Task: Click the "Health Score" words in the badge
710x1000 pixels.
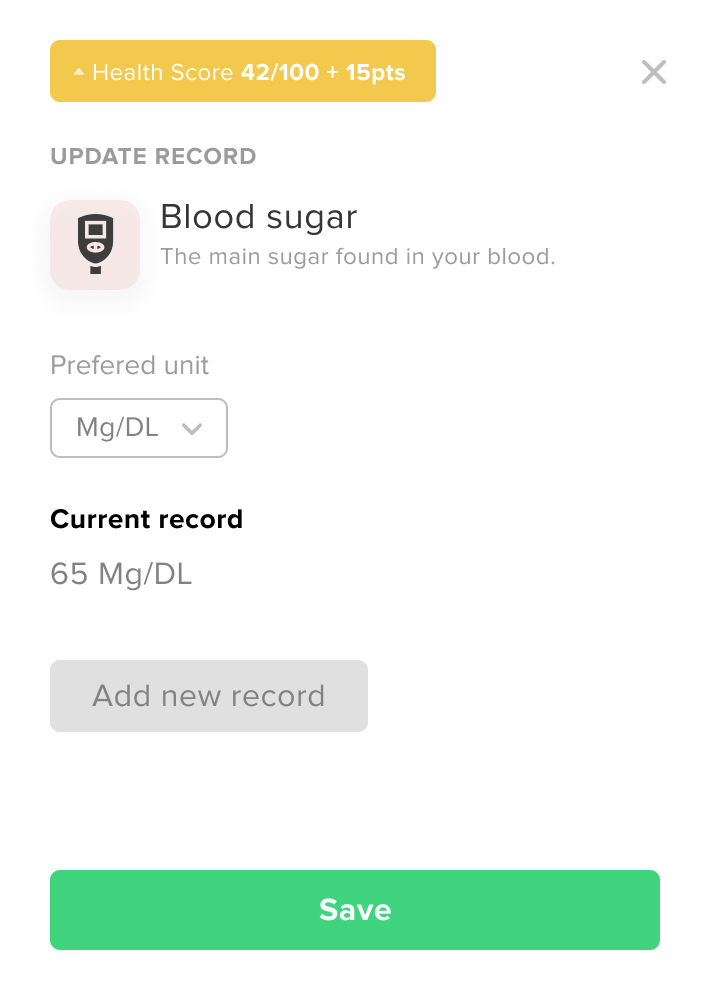Action: click(163, 72)
